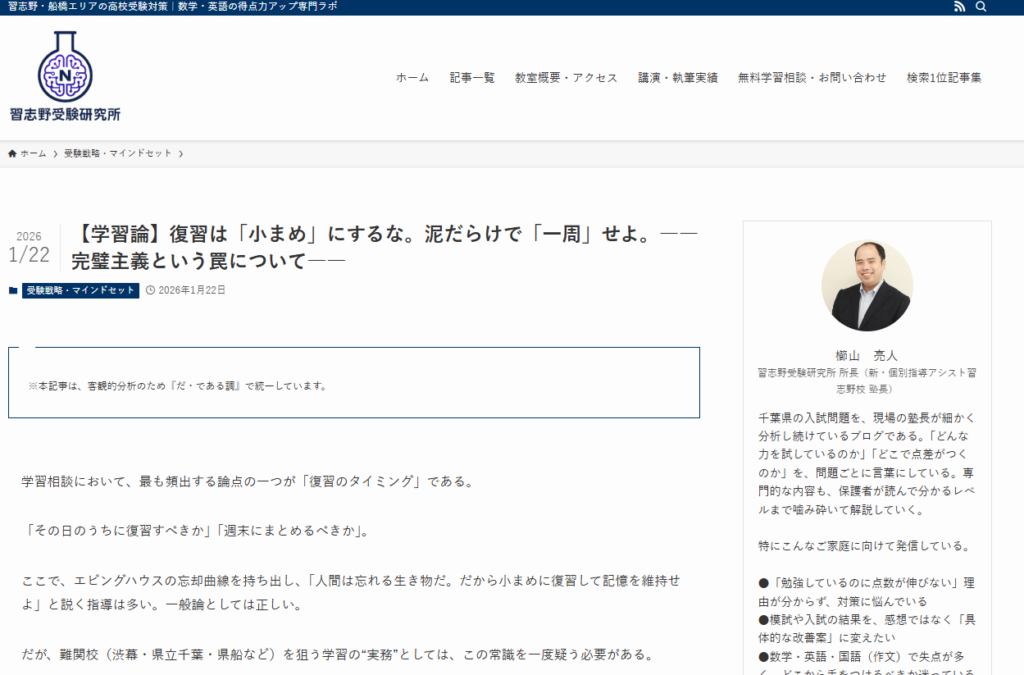This screenshot has width=1024, height=675.
Task: Click the author profile photo
Action: [866, 285]
